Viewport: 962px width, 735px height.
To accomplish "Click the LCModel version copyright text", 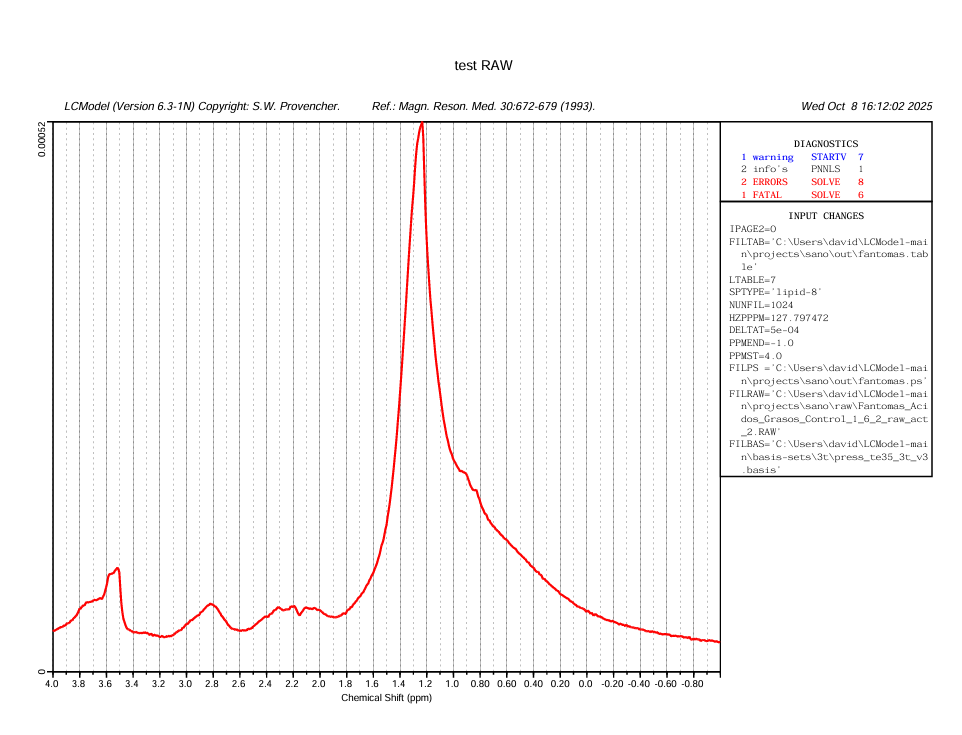I will (x=203, y=106).
